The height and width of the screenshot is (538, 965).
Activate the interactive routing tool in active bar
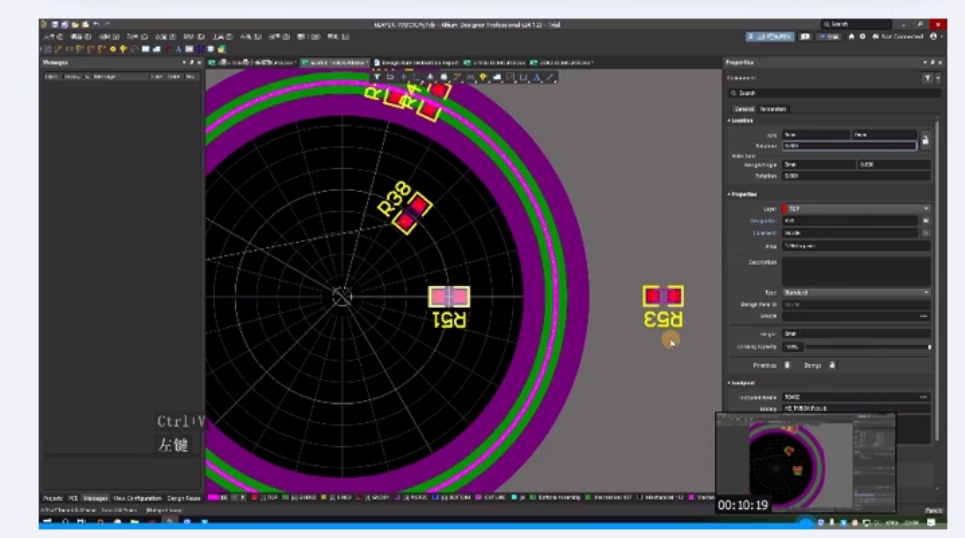[457, 78]
